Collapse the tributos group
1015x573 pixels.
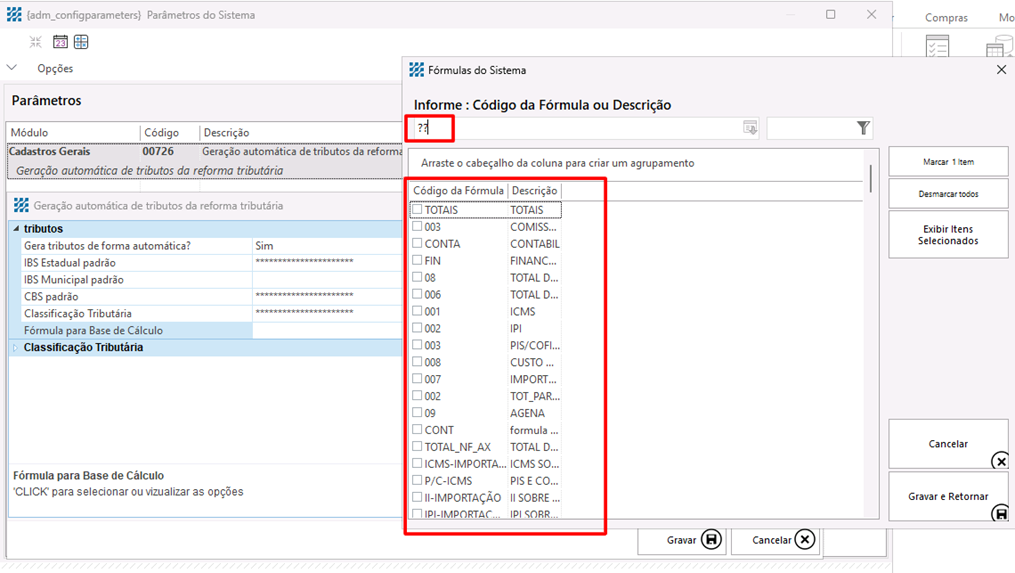pyautogui.click(x=16, y=229)
